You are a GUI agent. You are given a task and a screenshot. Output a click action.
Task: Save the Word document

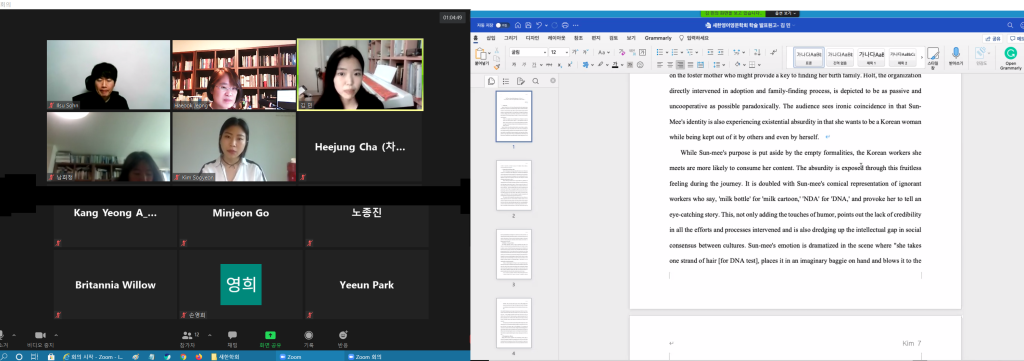coord(528,25)
